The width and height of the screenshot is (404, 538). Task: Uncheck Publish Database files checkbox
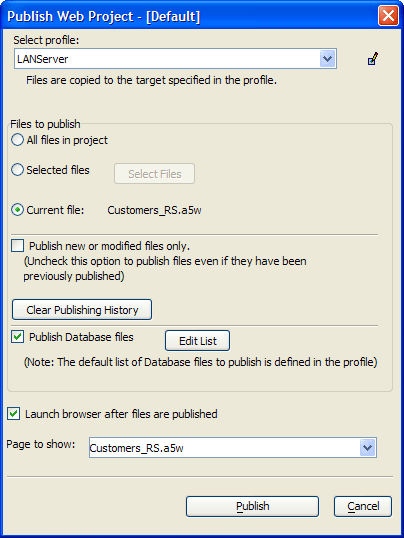pyautogui.click(x=18, y=337)
